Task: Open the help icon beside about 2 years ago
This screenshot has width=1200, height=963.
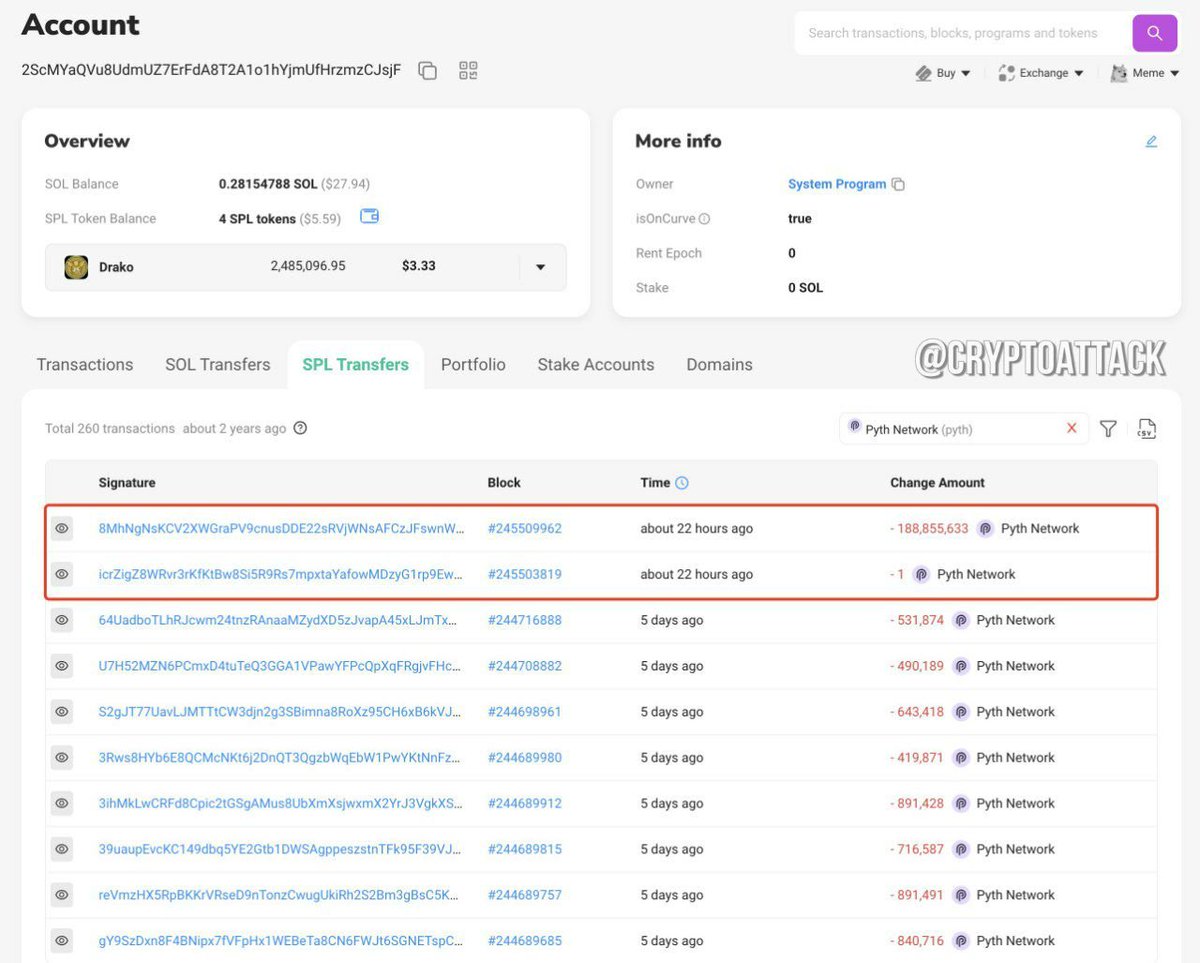Action: pos(300,428)
